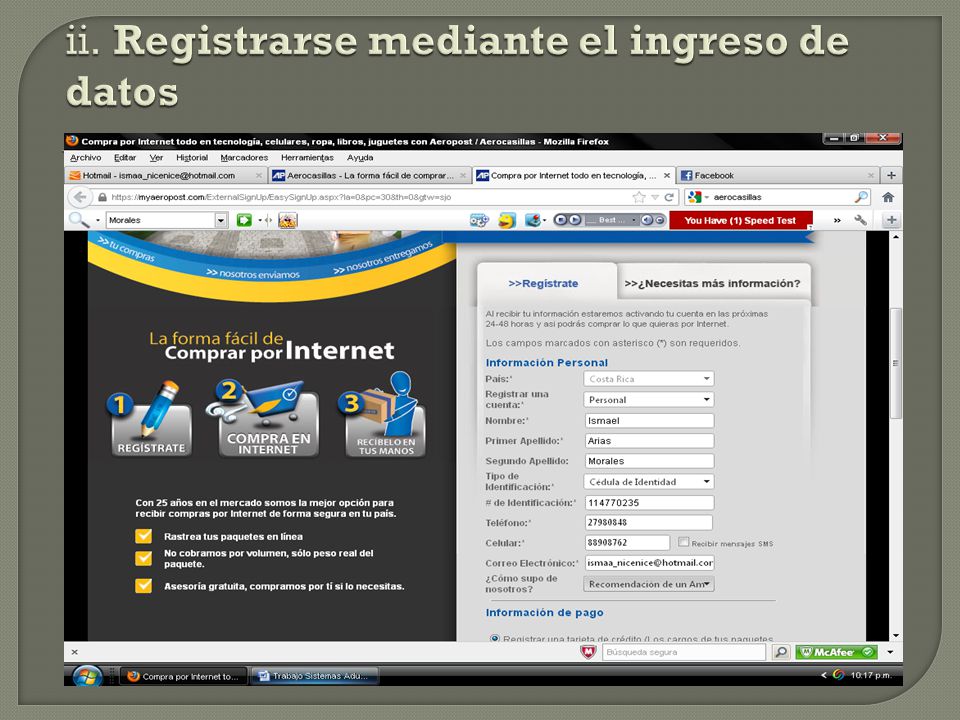Bookmark this page with the star icon
Image resolution: width=960 pixels, height=720 pixels.
tap(639, 197)
